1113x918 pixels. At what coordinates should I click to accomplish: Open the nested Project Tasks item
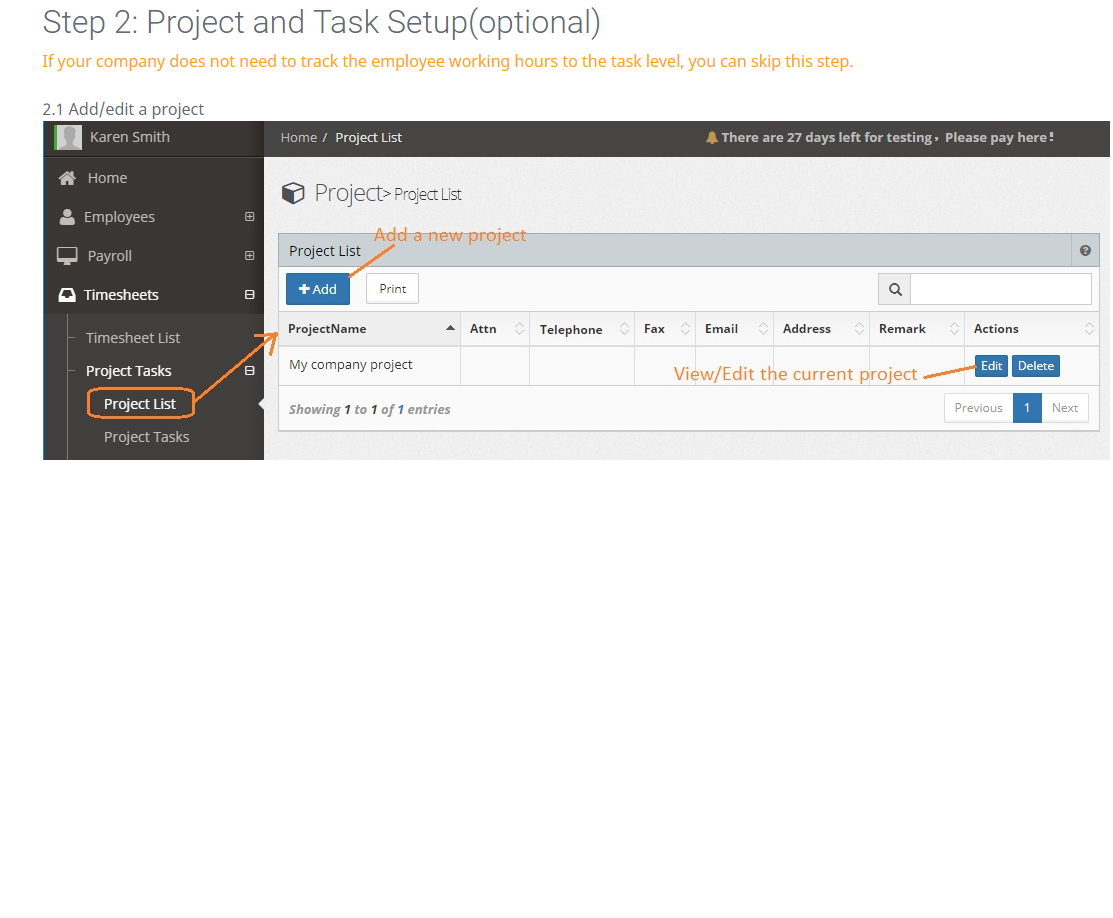tap(146, 437)
